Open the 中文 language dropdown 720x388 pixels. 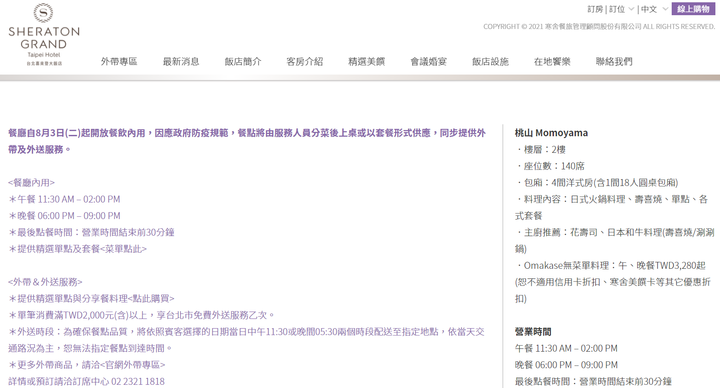coord(654,9)
